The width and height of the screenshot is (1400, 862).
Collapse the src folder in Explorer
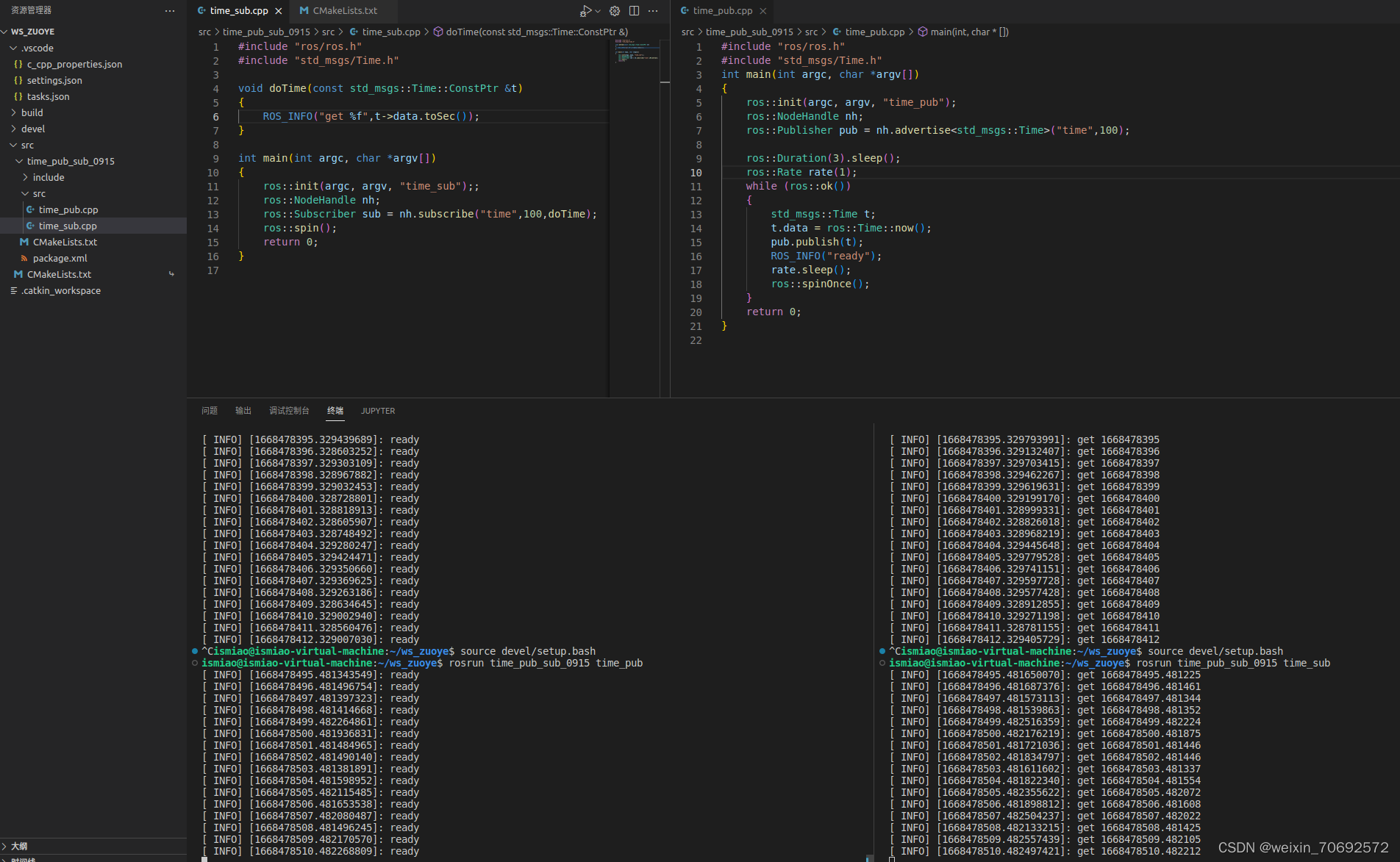coord(13,145)
